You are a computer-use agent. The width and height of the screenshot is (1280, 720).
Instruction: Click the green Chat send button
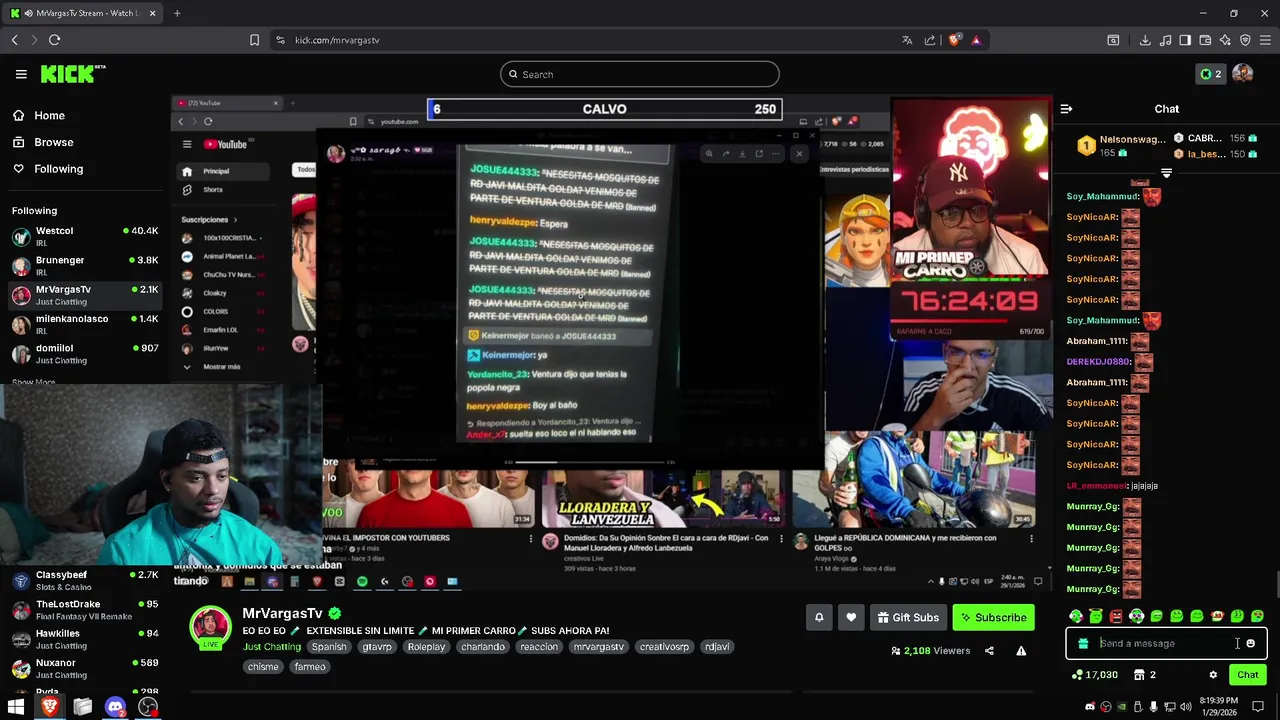click(x=1247, y=675)
